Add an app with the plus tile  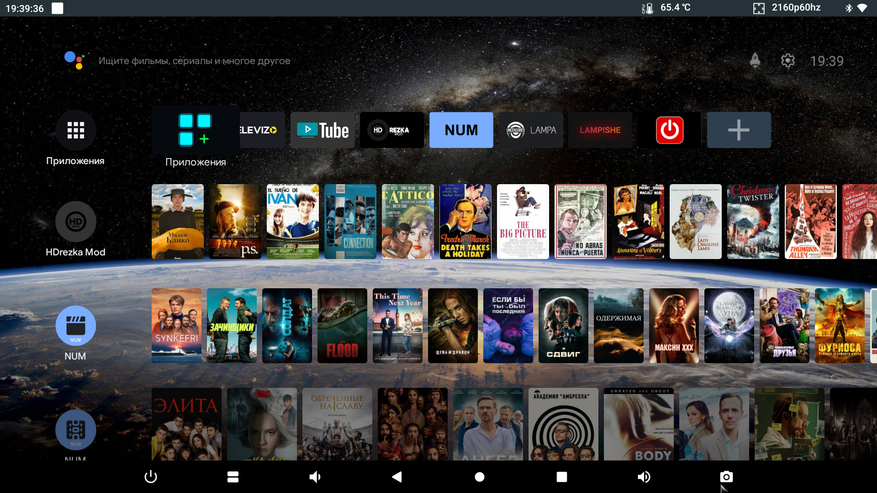point(739,130)
